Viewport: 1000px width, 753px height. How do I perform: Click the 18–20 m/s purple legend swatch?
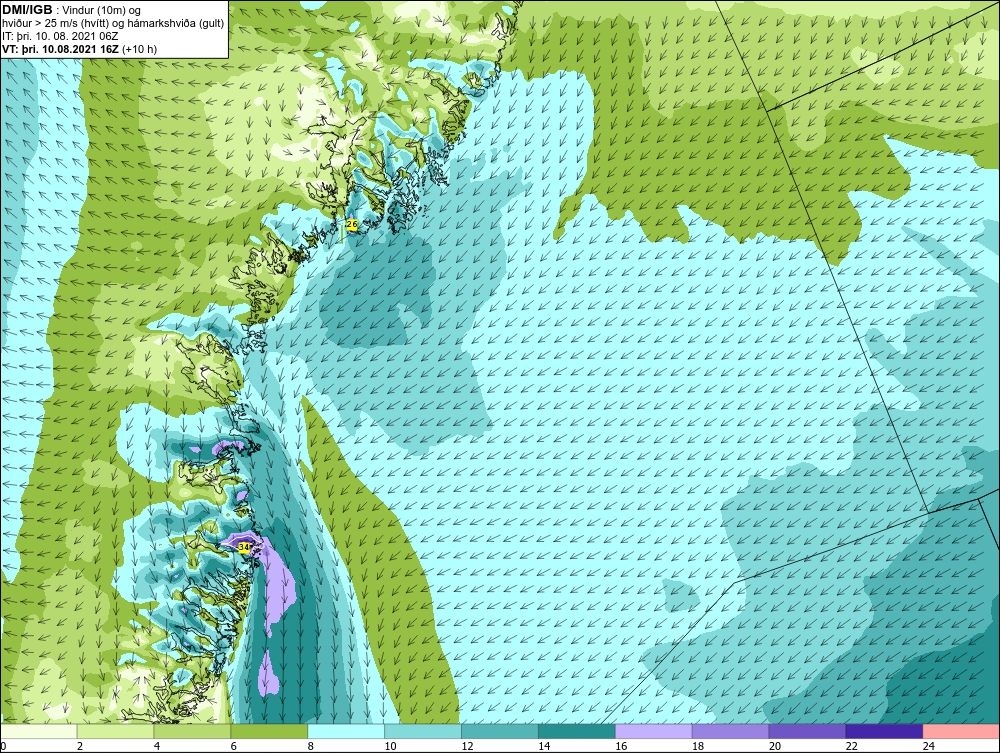pyautogui.click(x=730, y=731)
